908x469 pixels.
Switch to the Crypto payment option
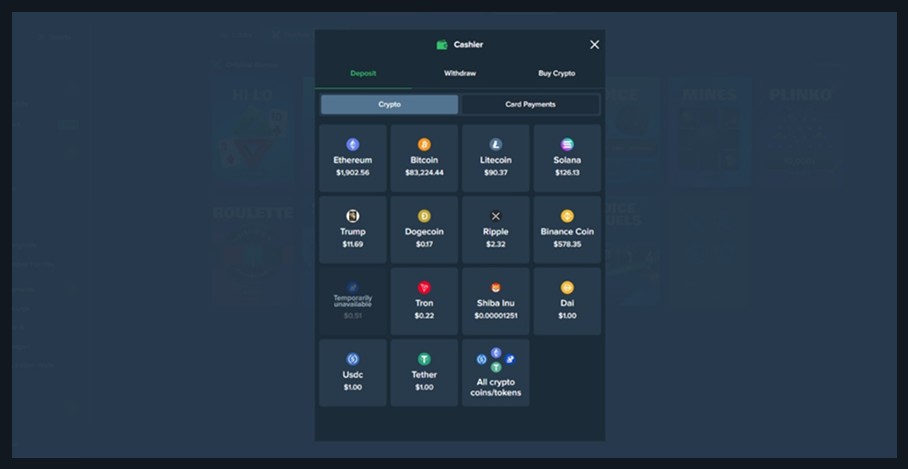coord(389,104)
